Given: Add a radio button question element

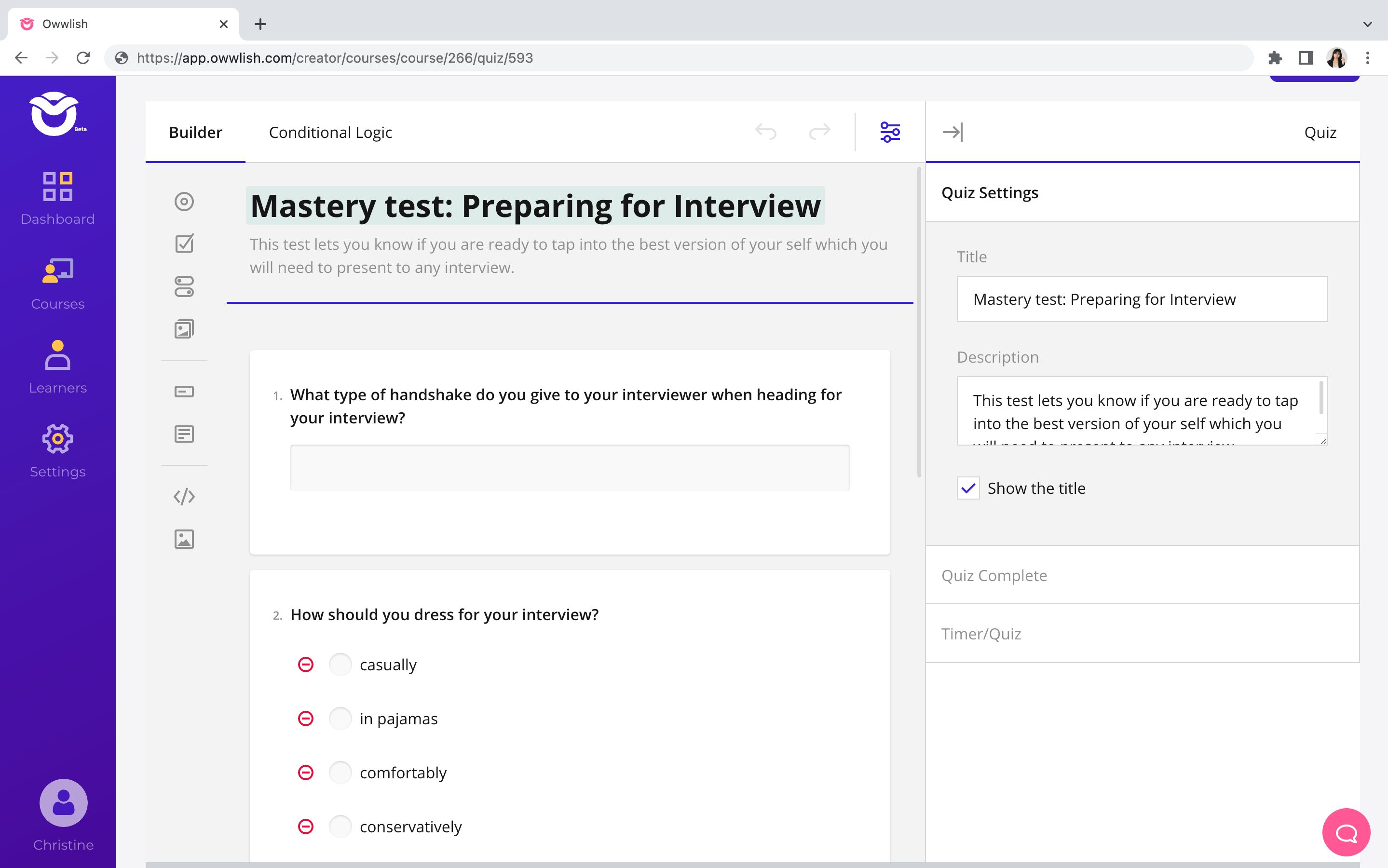Looking at the screenshot, I should 184,202.
